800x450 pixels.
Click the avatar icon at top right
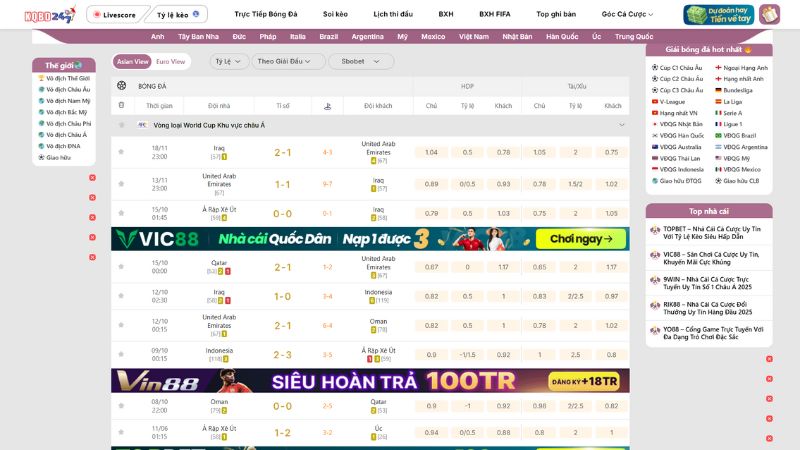point(769,15)
